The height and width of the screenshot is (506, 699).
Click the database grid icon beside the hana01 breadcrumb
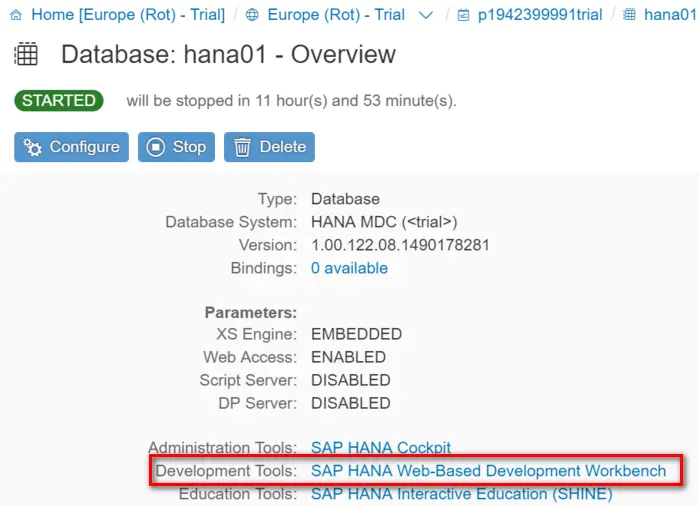click(x=629, y=15)
